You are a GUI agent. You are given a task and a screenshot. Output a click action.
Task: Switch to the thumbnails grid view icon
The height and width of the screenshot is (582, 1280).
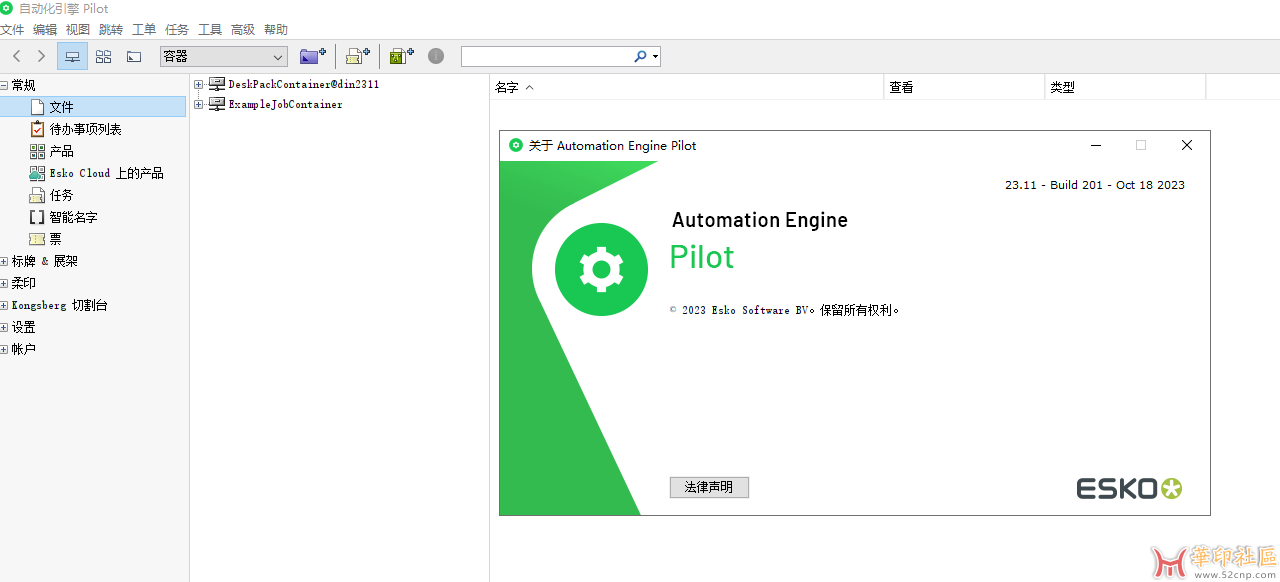pyautogui.click(x=103, y=56)
